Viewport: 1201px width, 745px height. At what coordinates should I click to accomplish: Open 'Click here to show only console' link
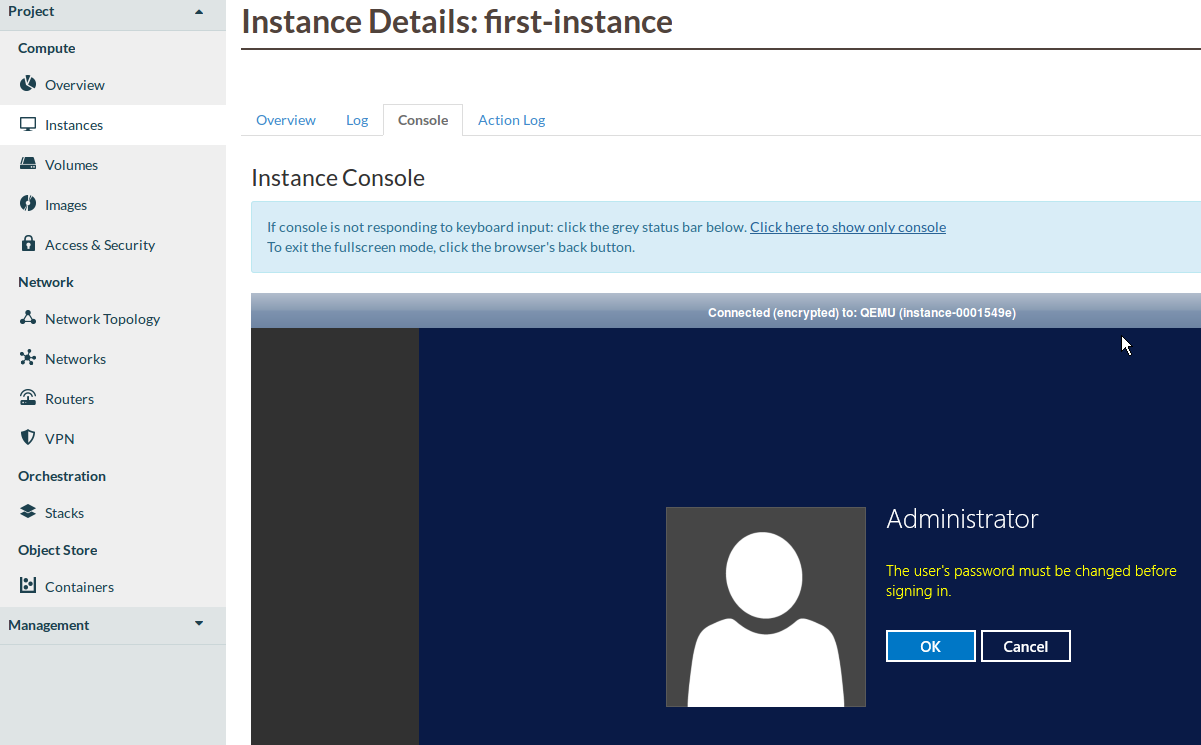[x=847, y=226]
